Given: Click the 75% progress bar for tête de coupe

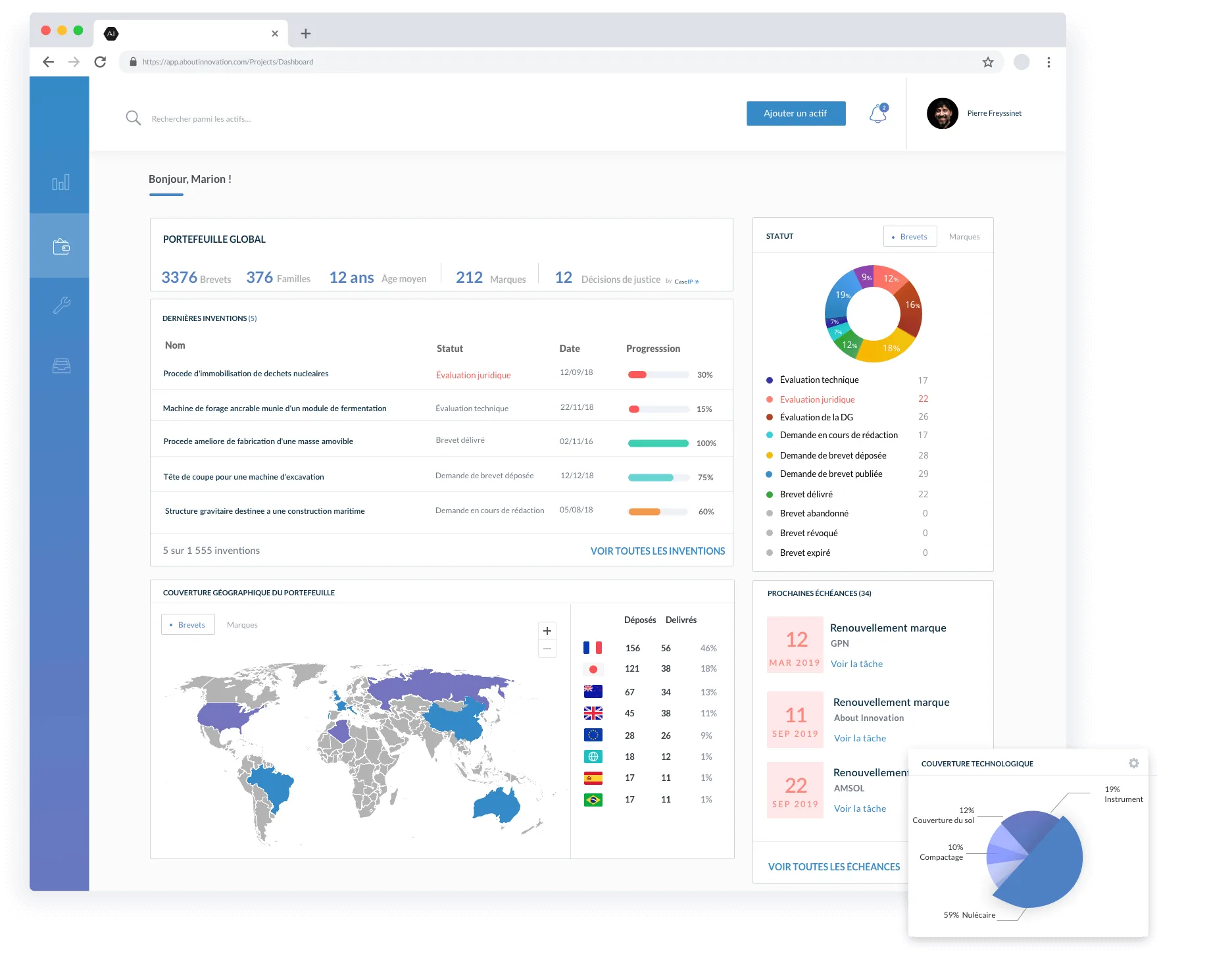Looking at the screenshot, I should click(x=658, y=477).
